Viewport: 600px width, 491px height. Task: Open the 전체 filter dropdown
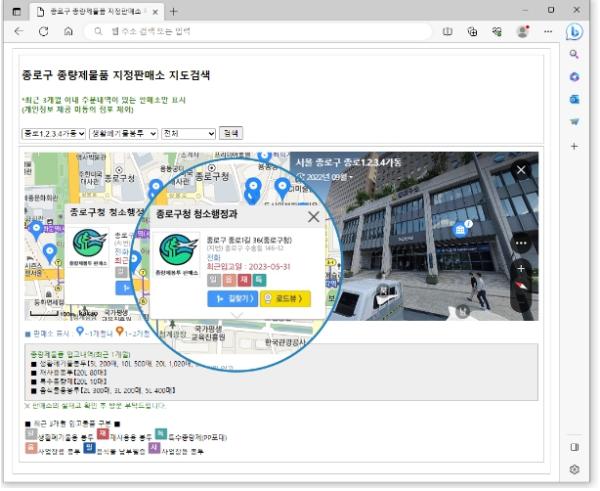[187, 133]
